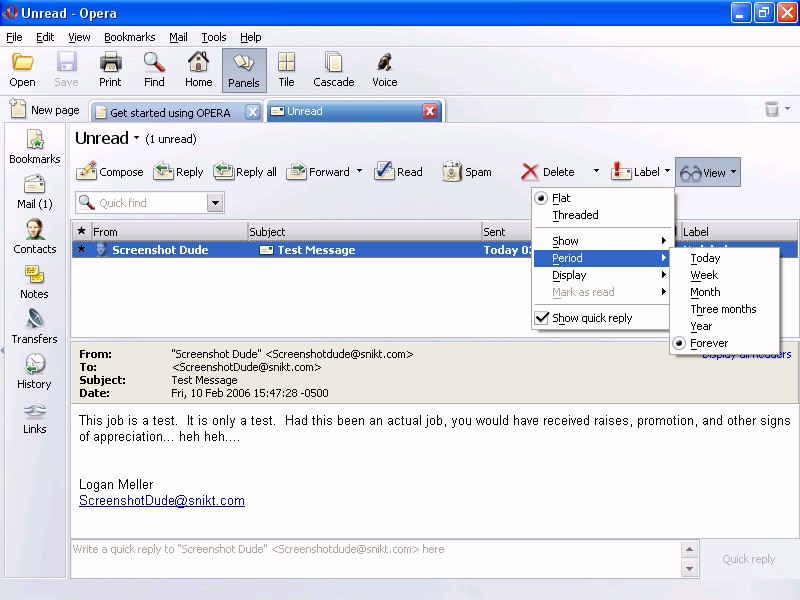Select the Today period option
The image size is (800, 600).
coord(705,258)
